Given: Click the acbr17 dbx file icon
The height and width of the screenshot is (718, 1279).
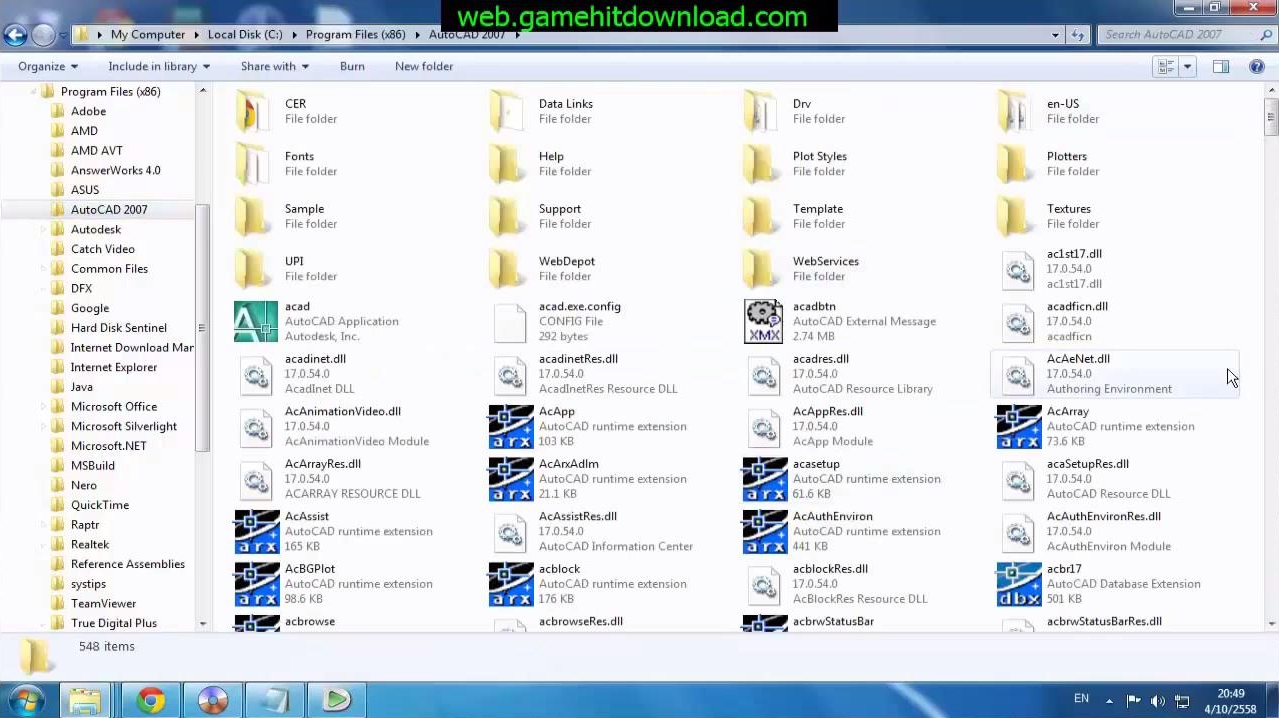Looking at the screenshot, I should (1018, 584).
